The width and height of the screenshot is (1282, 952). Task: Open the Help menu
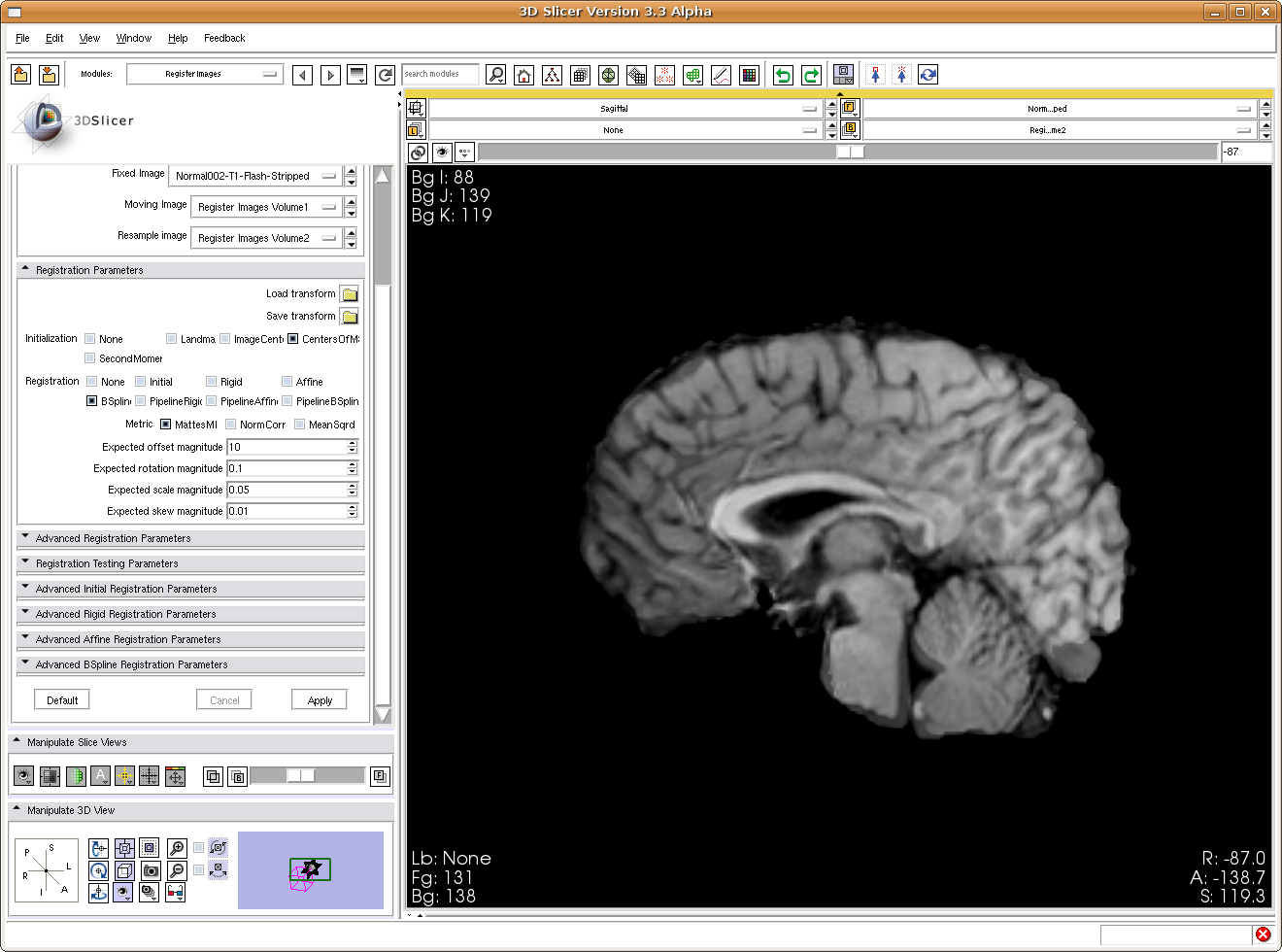tap(178, 38)
